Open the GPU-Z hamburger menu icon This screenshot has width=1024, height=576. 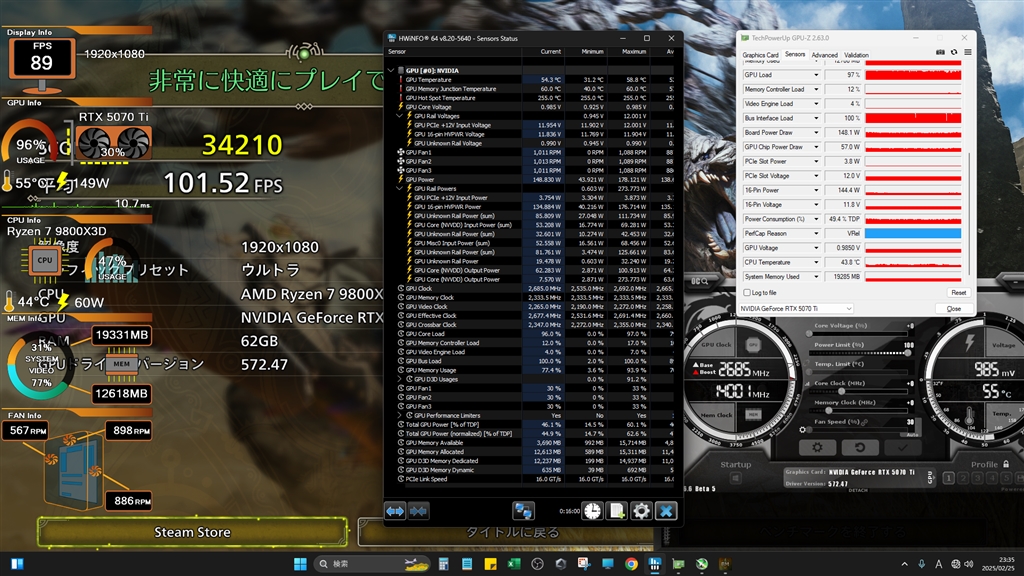tap(968, 52)
